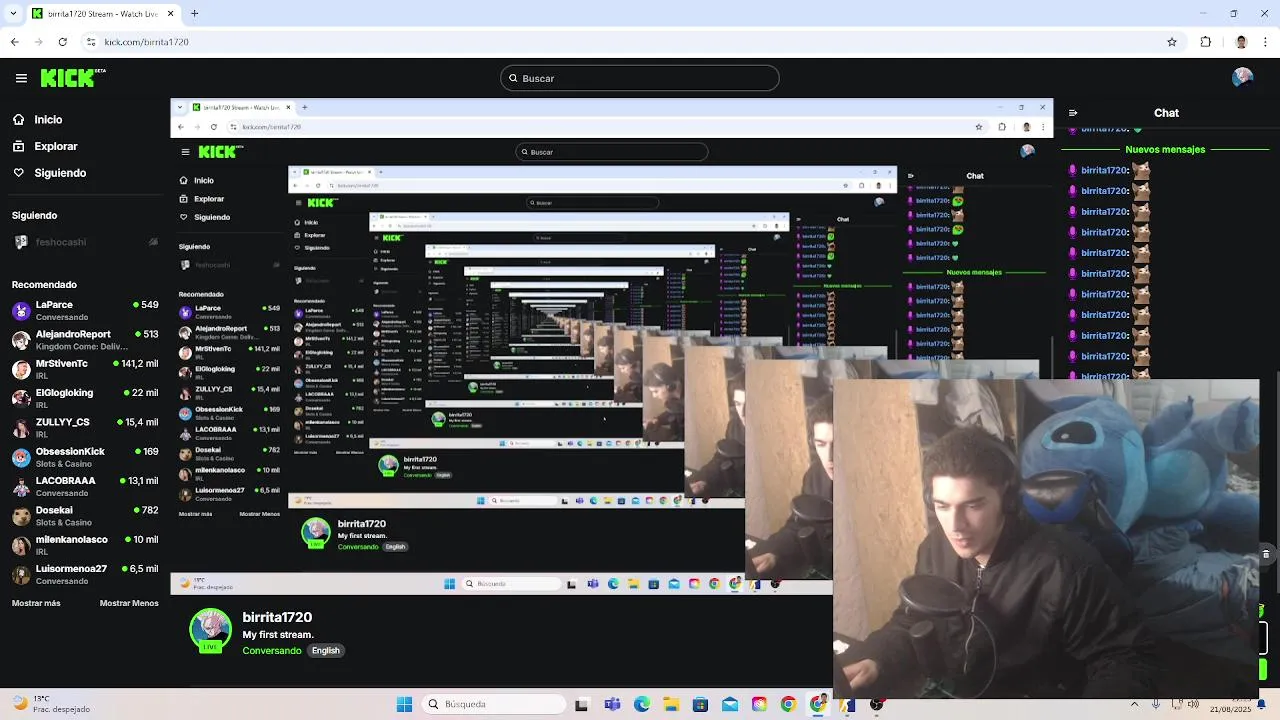The height and width of the screenshot is (720, 1280).
Task: Open the weather widget on taskbar
Action: point(53,704)
